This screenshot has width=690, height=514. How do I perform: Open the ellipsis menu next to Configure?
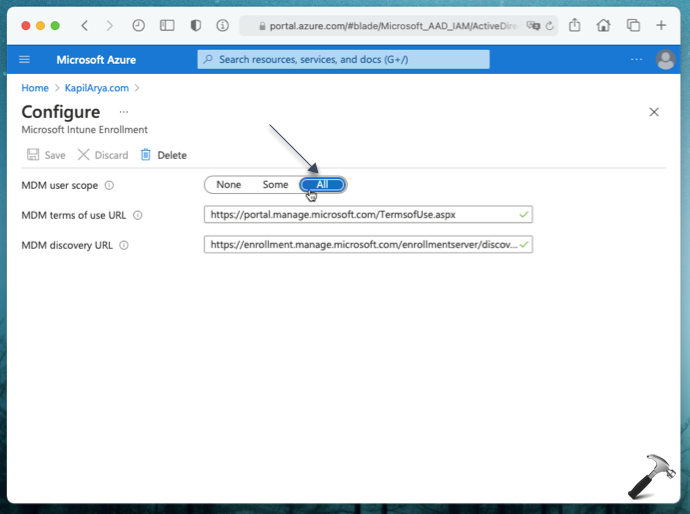[x=124, y=112]
